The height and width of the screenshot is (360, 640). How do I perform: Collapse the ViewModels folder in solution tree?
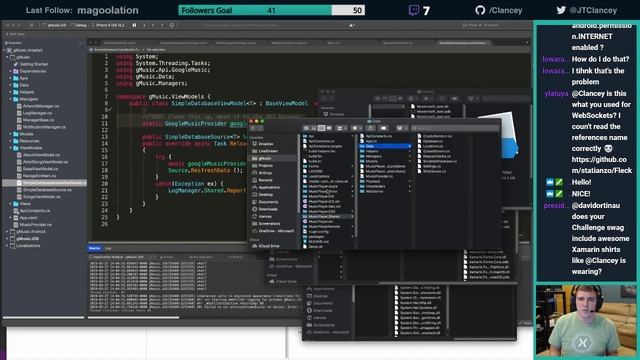coord(11,148)
